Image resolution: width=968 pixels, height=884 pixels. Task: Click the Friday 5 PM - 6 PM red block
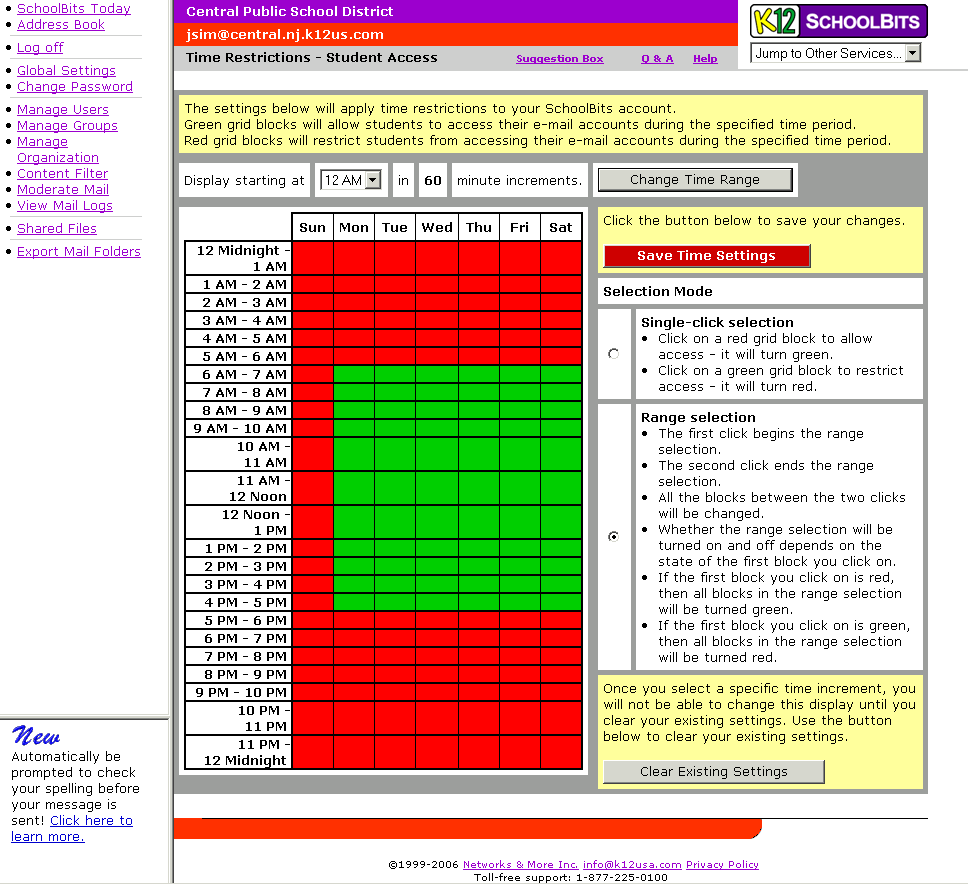coord(519,620)
